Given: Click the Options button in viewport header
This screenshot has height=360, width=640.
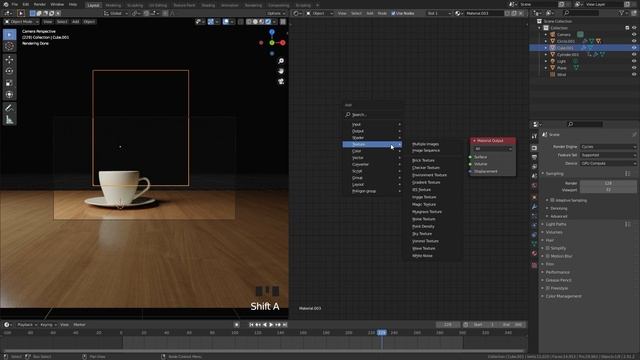Looking at the screenshot, I should tap(276, 13).
